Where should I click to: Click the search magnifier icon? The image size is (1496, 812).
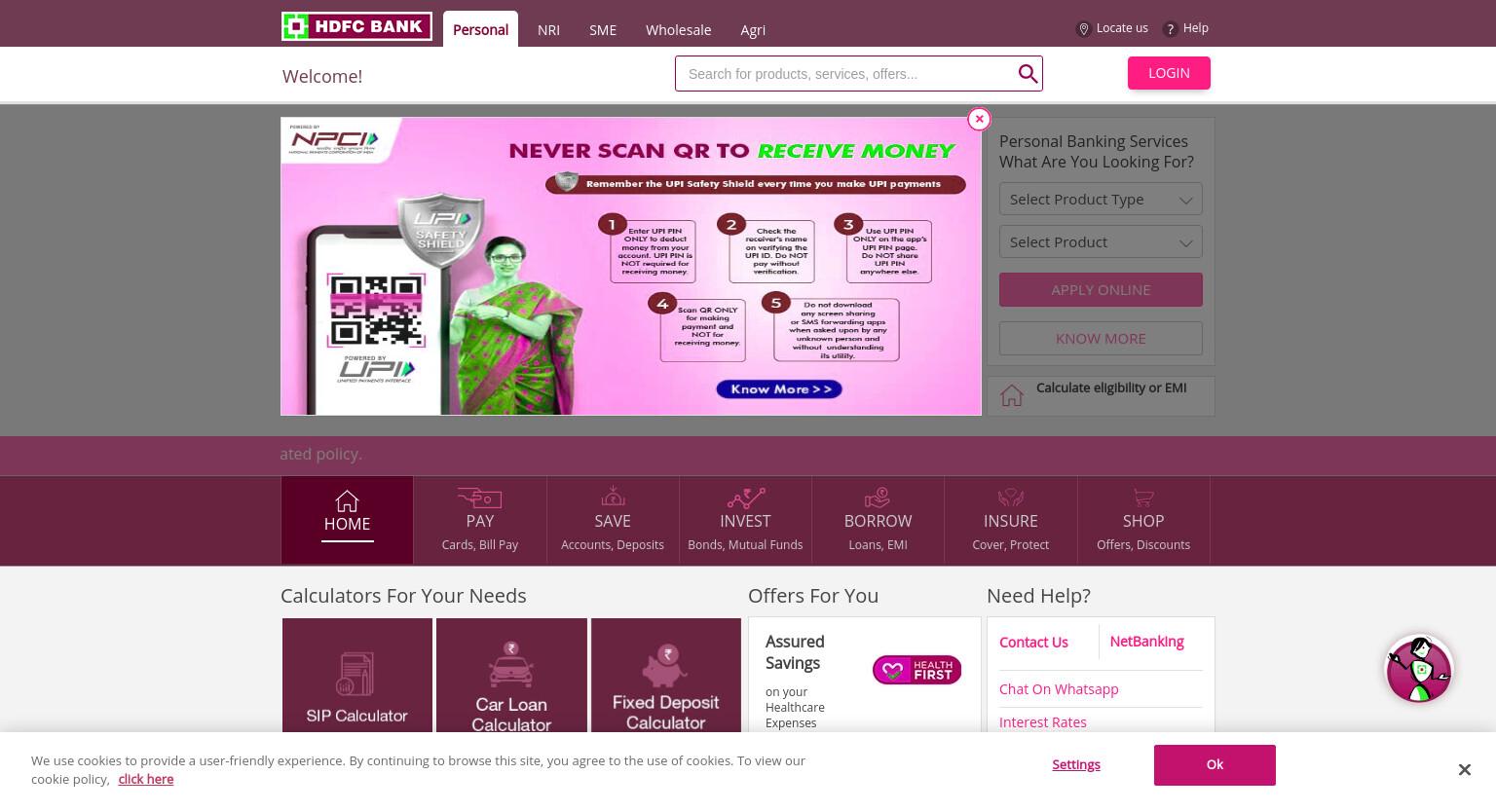tap(1028, 74)
